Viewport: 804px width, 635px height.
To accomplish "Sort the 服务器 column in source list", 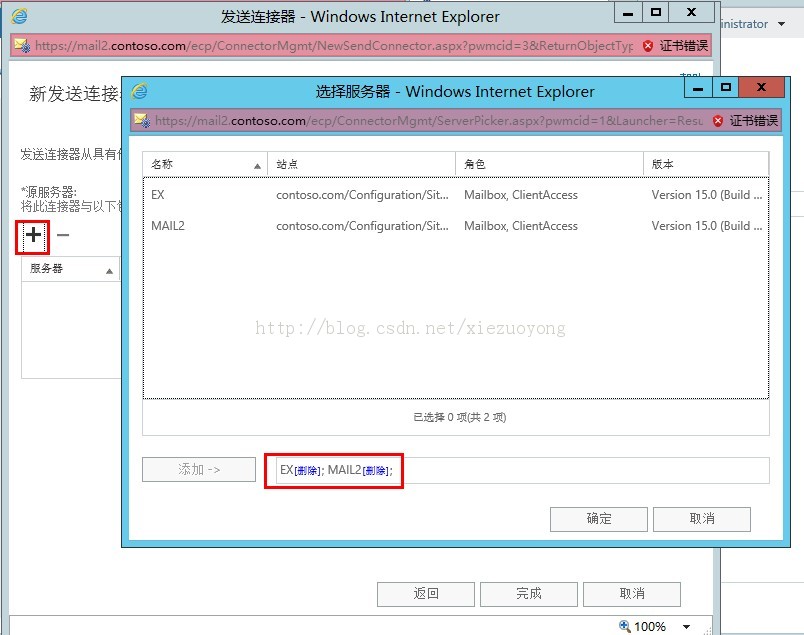I will tap(70, 269).
